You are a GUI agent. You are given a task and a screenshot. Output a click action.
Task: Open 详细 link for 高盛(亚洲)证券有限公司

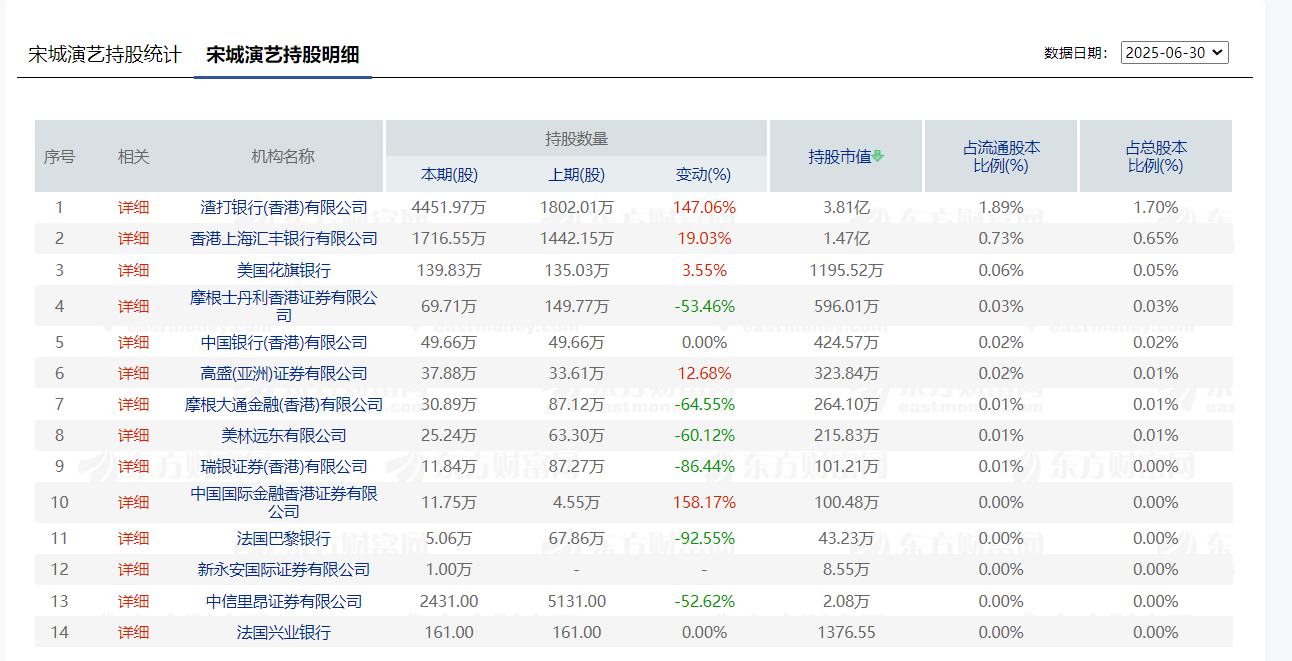(133, 373)
